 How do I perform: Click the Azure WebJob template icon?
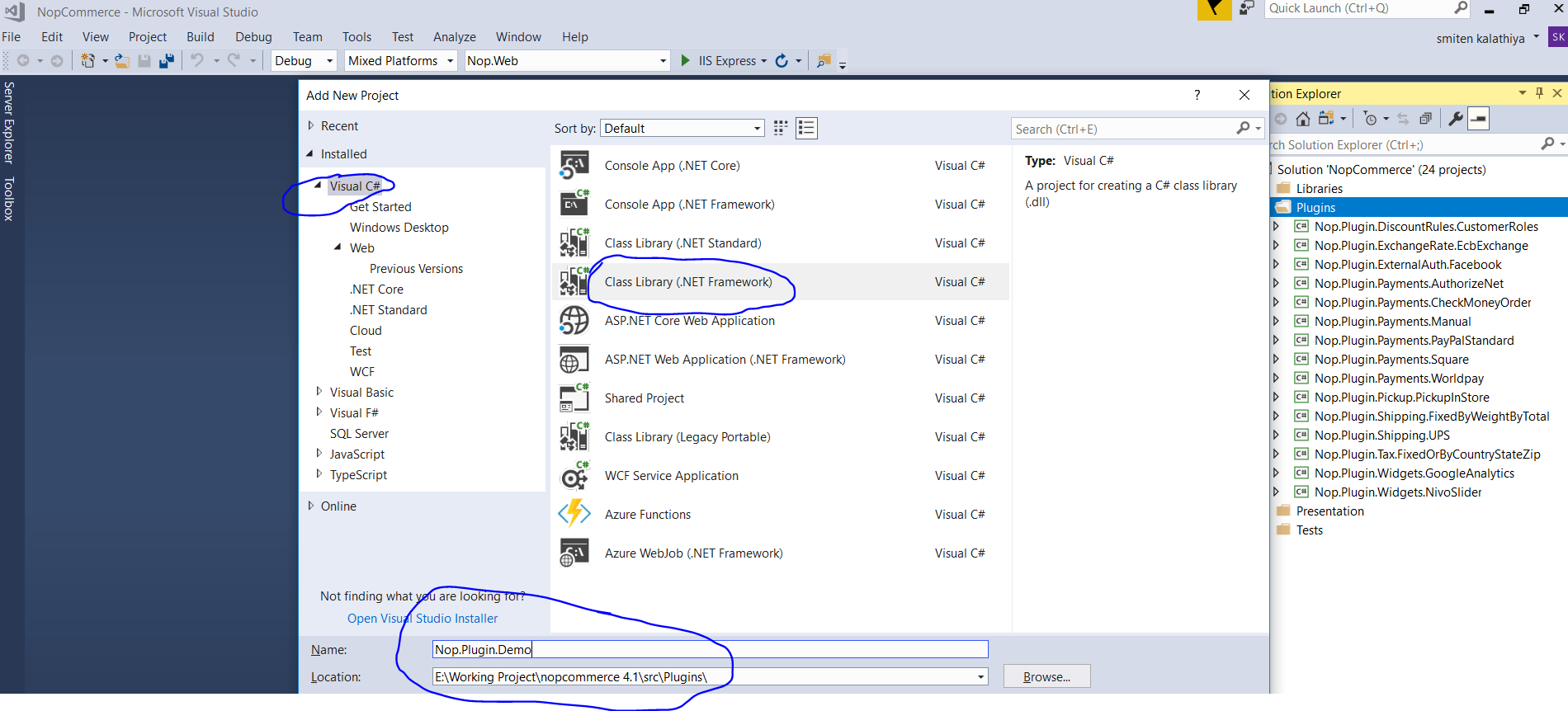coord(574,553)
